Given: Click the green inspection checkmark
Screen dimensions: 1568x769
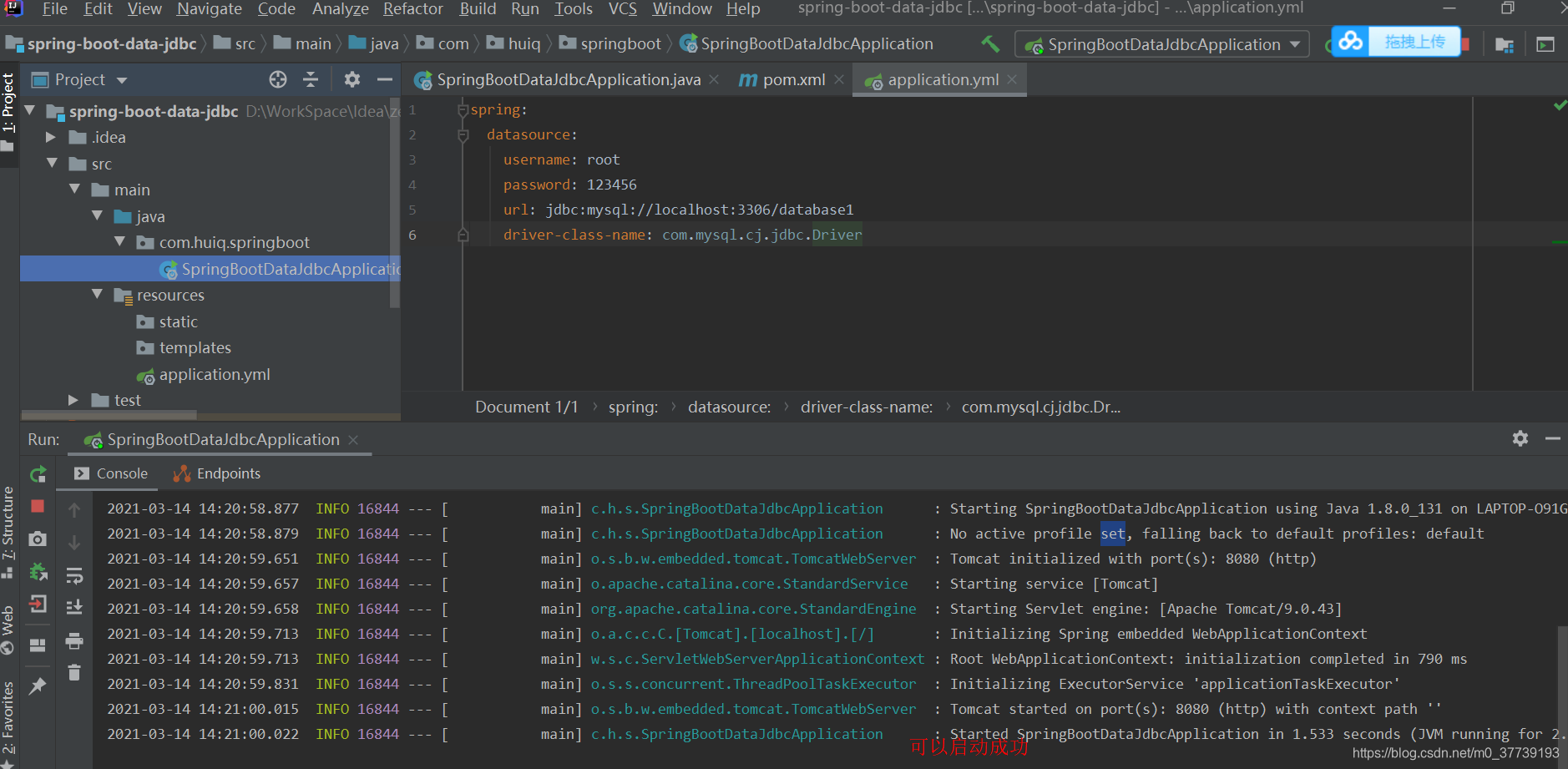Looking at the screenshot, I should (1560, 105).
